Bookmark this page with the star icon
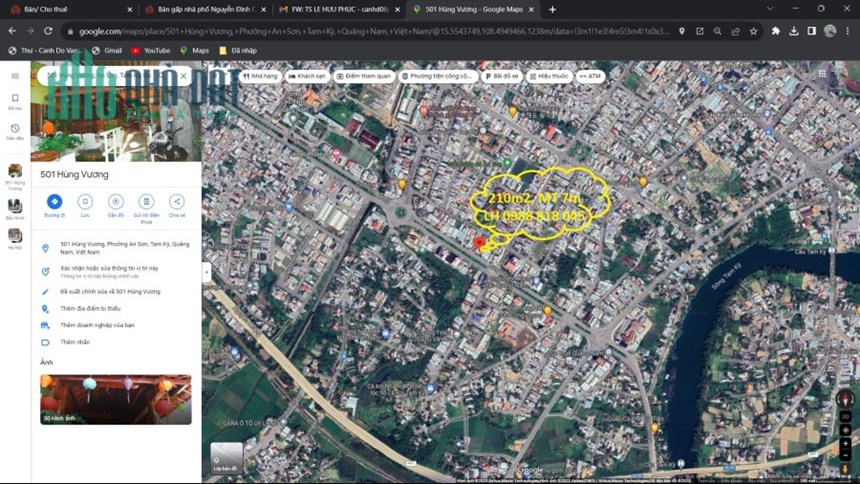The width and height of the screenshot is (860, 484). click(754, 31)
